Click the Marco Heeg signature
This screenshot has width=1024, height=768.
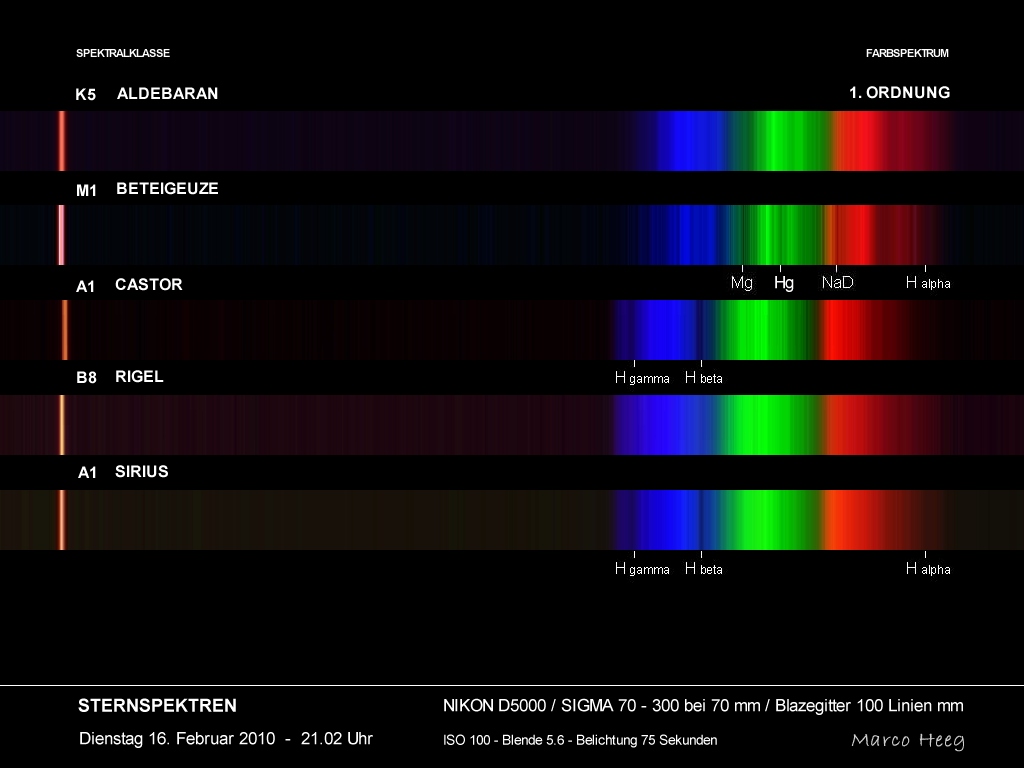(x=907, y=740)
